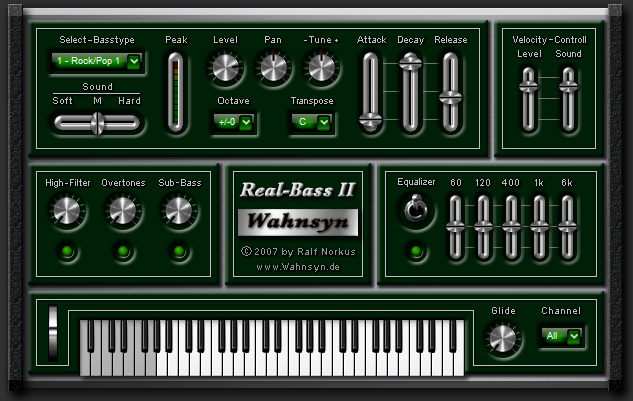Click the copyright 2007 by Ralf Norkus text
Image resolution: width=633 pixels, height=401 pixels.
[x=298, y=252]
